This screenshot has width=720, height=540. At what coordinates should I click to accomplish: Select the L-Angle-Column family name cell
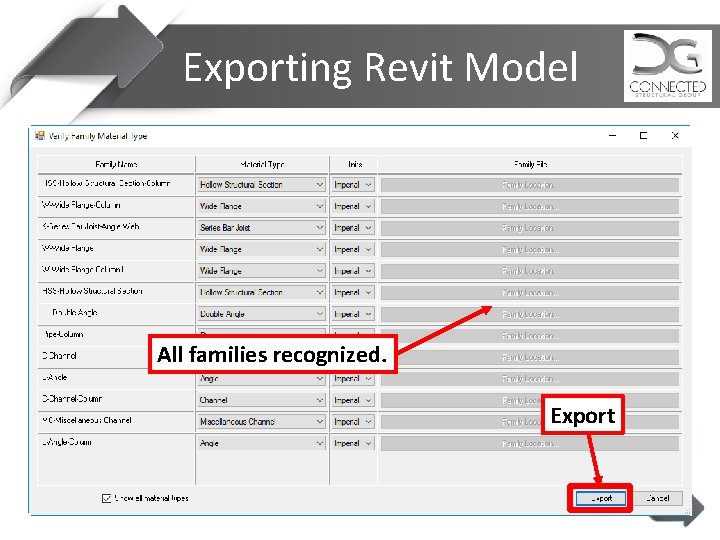click(x=116, y=442)
